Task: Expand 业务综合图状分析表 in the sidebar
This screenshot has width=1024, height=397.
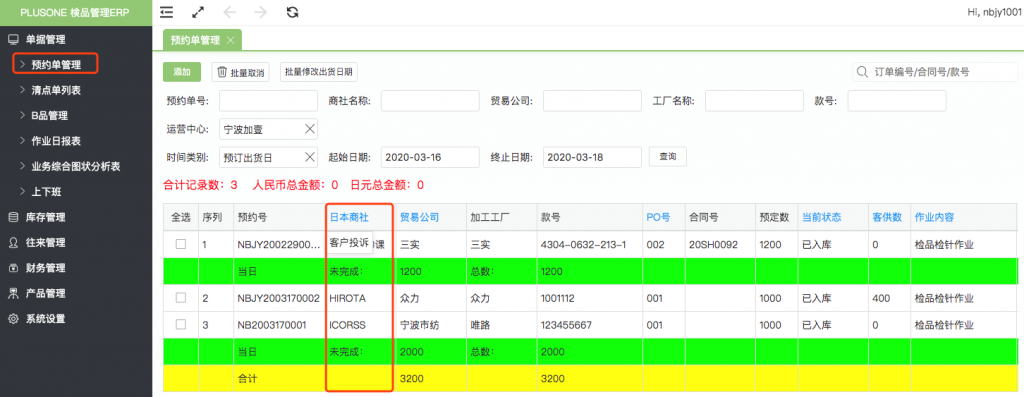Action: [x=76, y=167]
